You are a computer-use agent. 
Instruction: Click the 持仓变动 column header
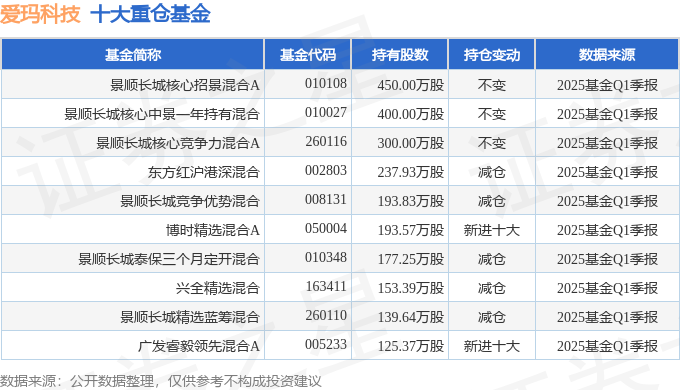(491, 55)
